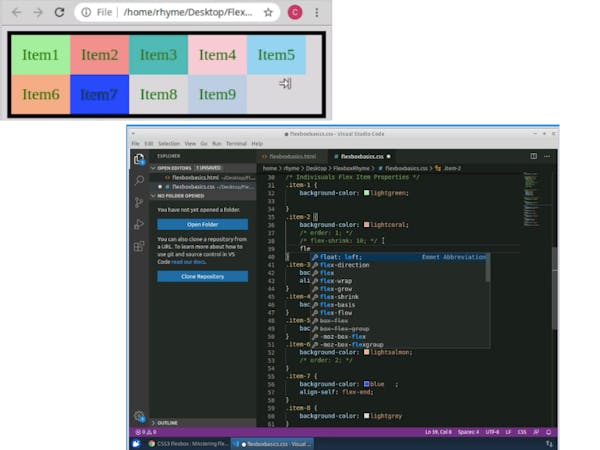Bookmark the page with the star icon
The width and height of the screenshot is (600, 450).
pyautogui.click(x=268, y=13)
